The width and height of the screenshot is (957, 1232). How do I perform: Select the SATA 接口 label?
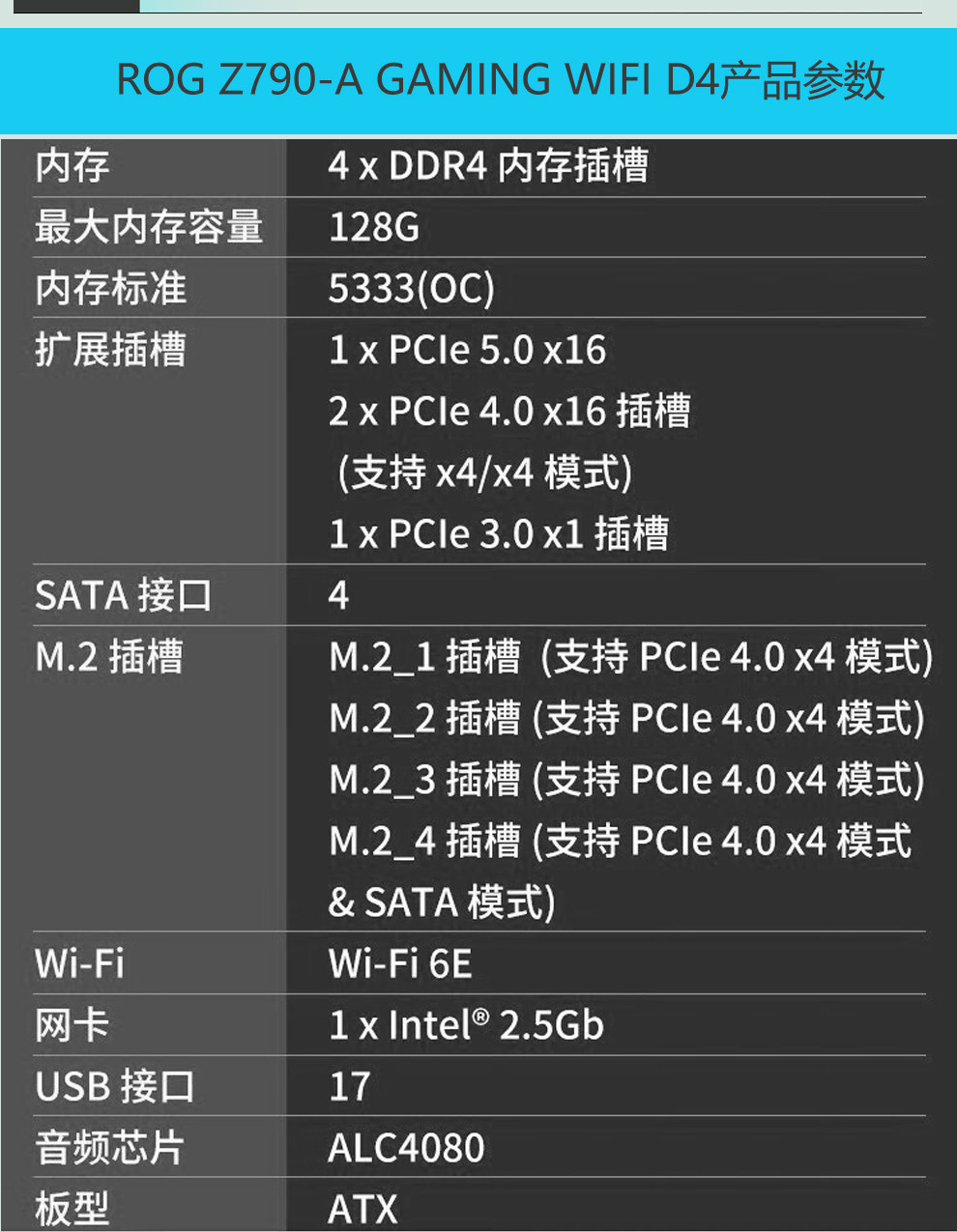(x=124, y=595)
